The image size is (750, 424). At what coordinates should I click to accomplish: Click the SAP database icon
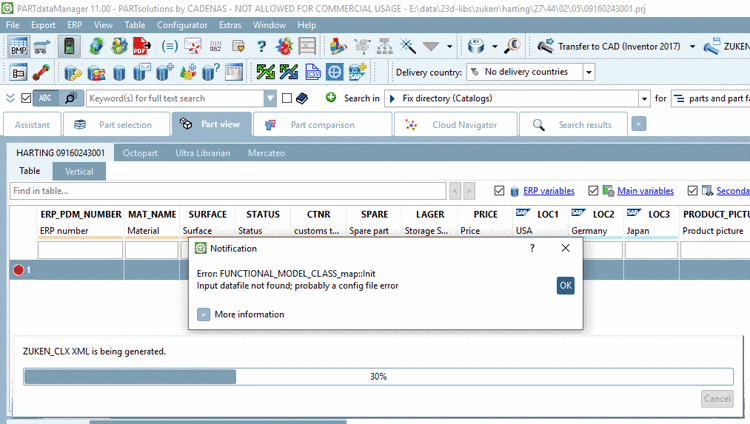pos(357,72)
